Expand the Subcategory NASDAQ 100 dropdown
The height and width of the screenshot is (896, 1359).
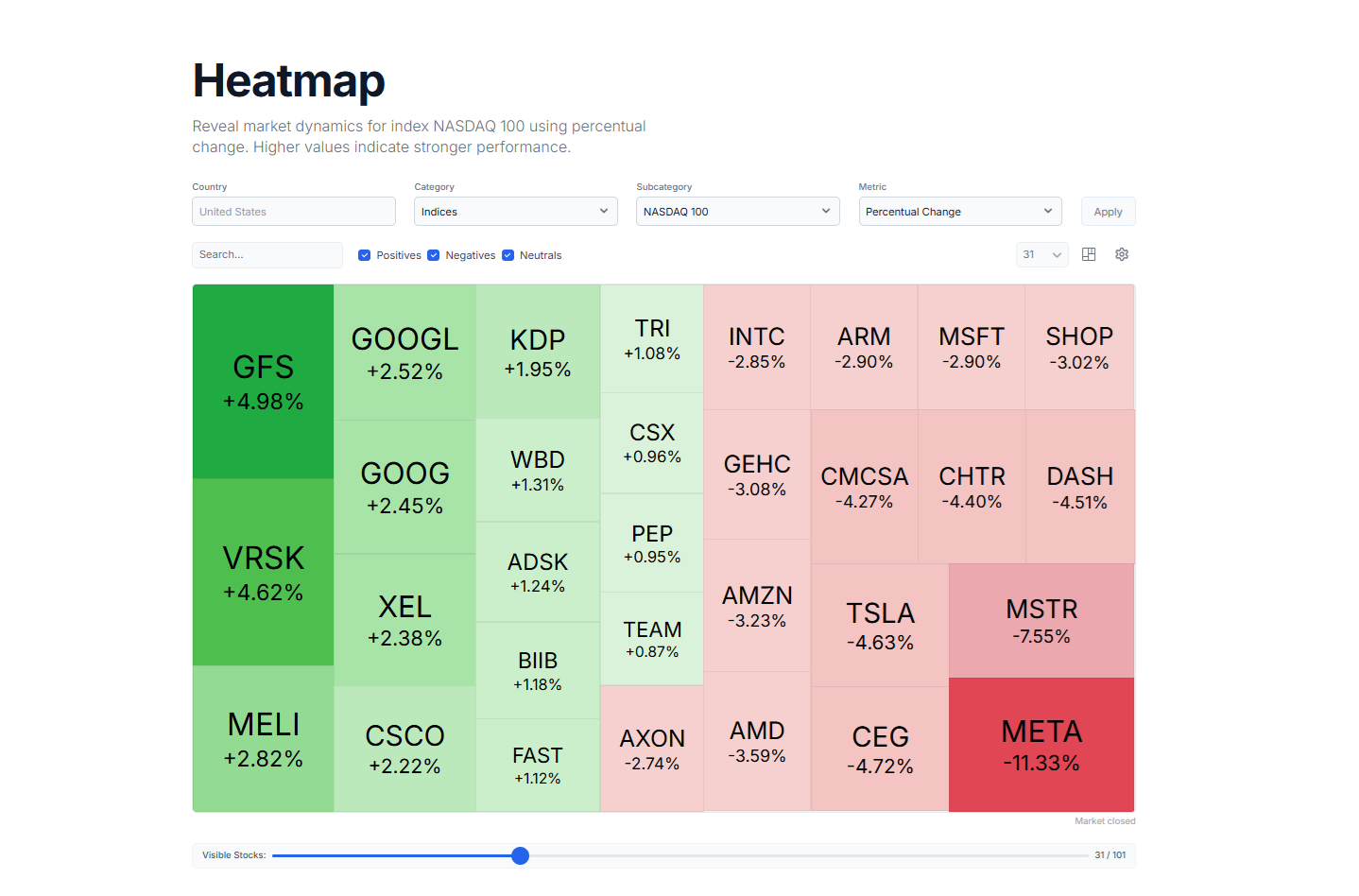(737, 211)
